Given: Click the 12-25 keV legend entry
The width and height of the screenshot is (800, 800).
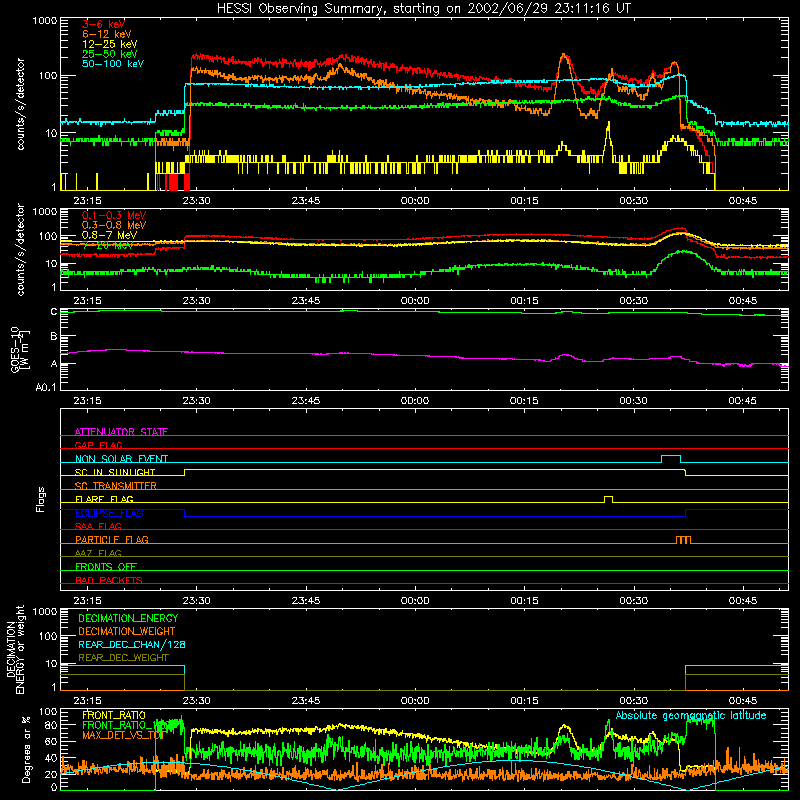Looking at the screenshot, I should tap(109, 44).
